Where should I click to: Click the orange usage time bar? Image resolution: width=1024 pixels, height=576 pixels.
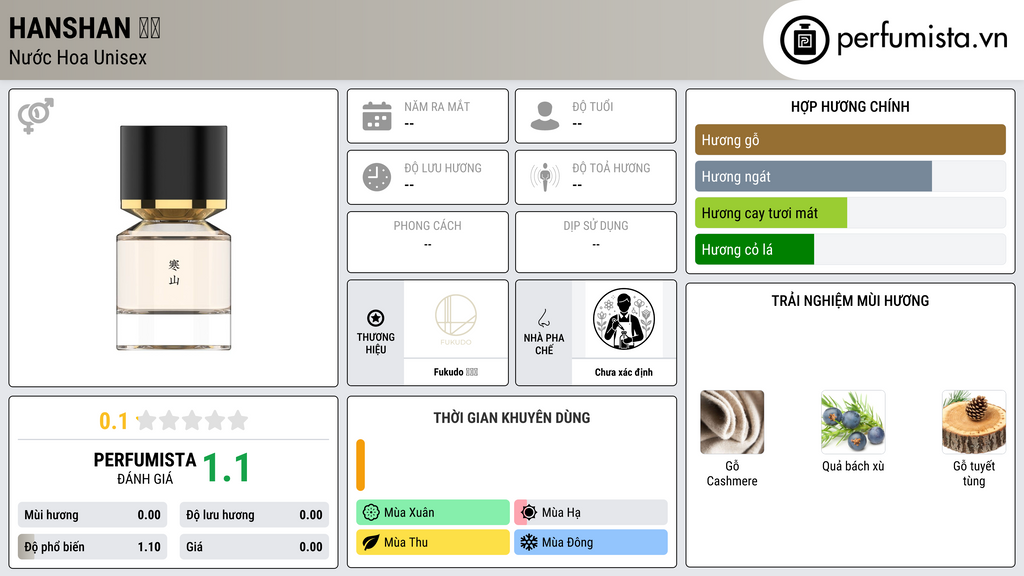360,465
